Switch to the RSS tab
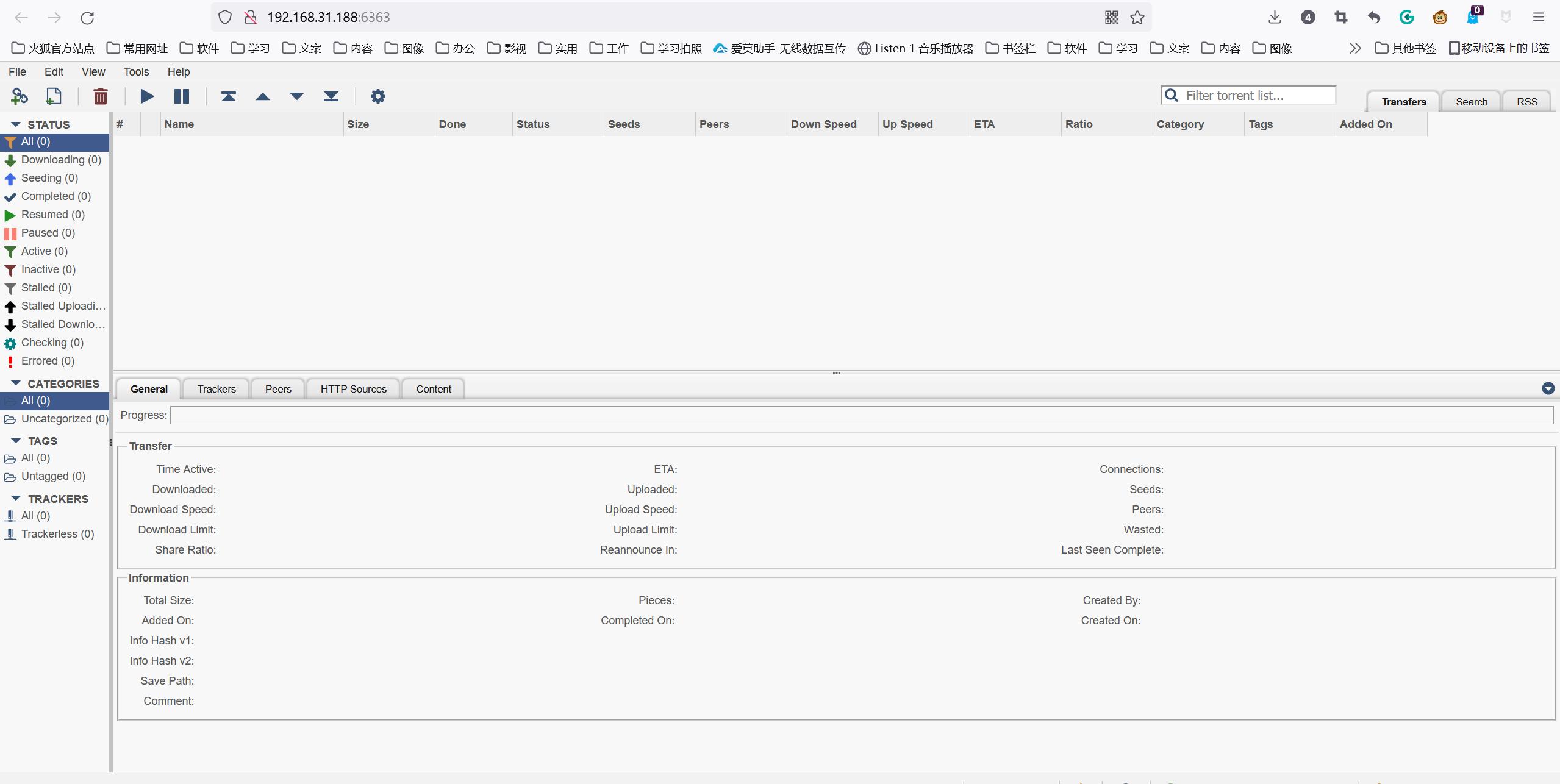1560x784 pixels. (1526, 102)
